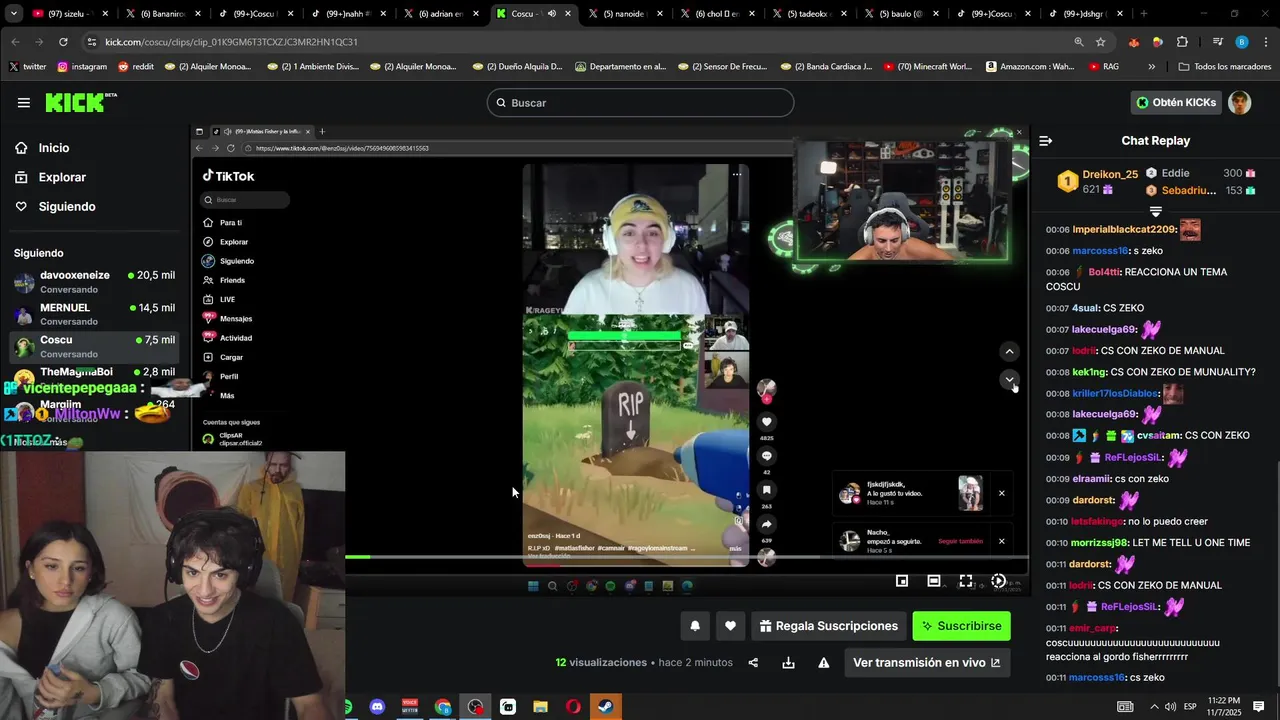Click Ver transmisión en vivo
The height and width of the screenshot is (720, 1280).
(927, 663)
